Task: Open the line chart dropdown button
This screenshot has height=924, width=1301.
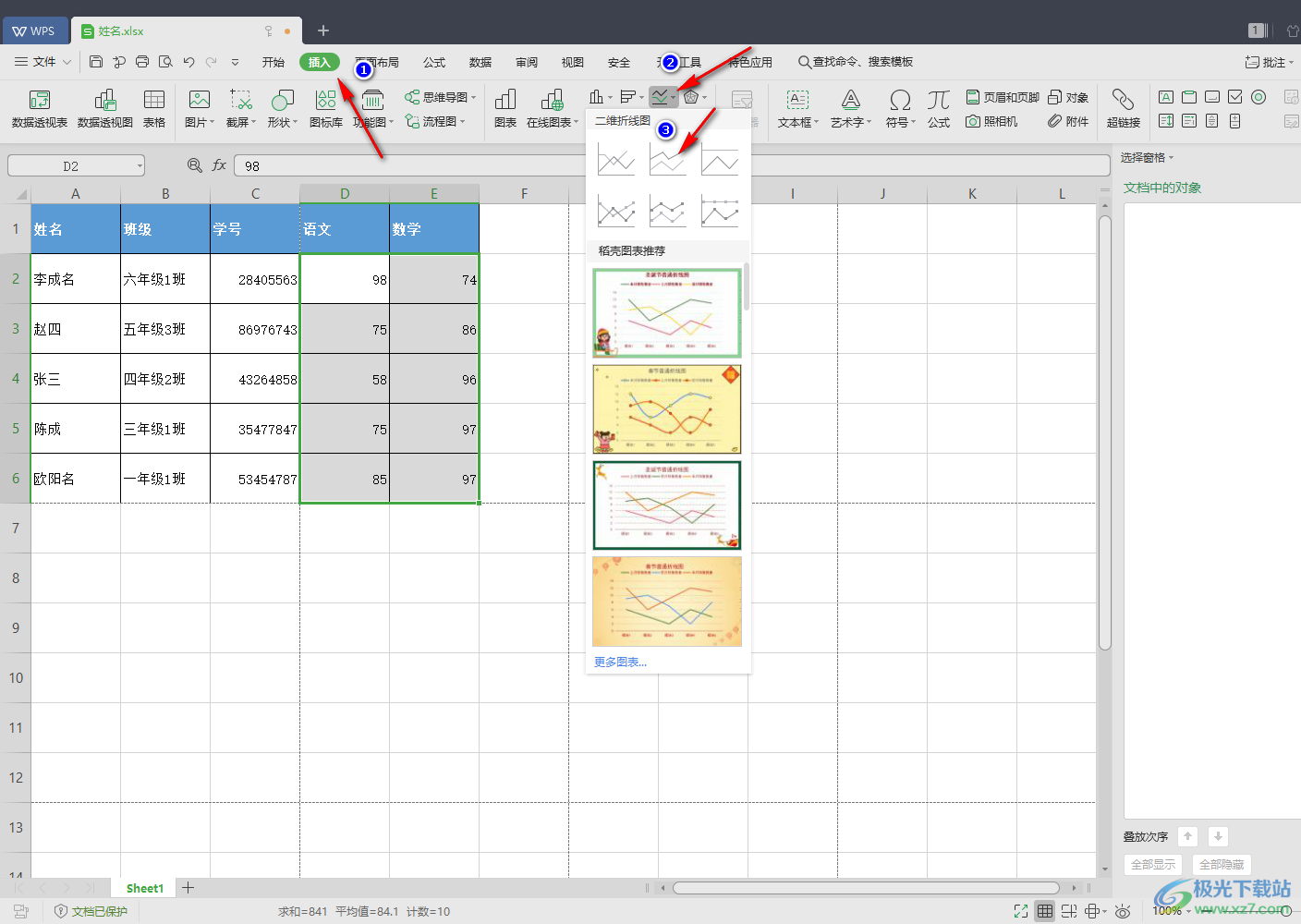Action: point(663,97)
